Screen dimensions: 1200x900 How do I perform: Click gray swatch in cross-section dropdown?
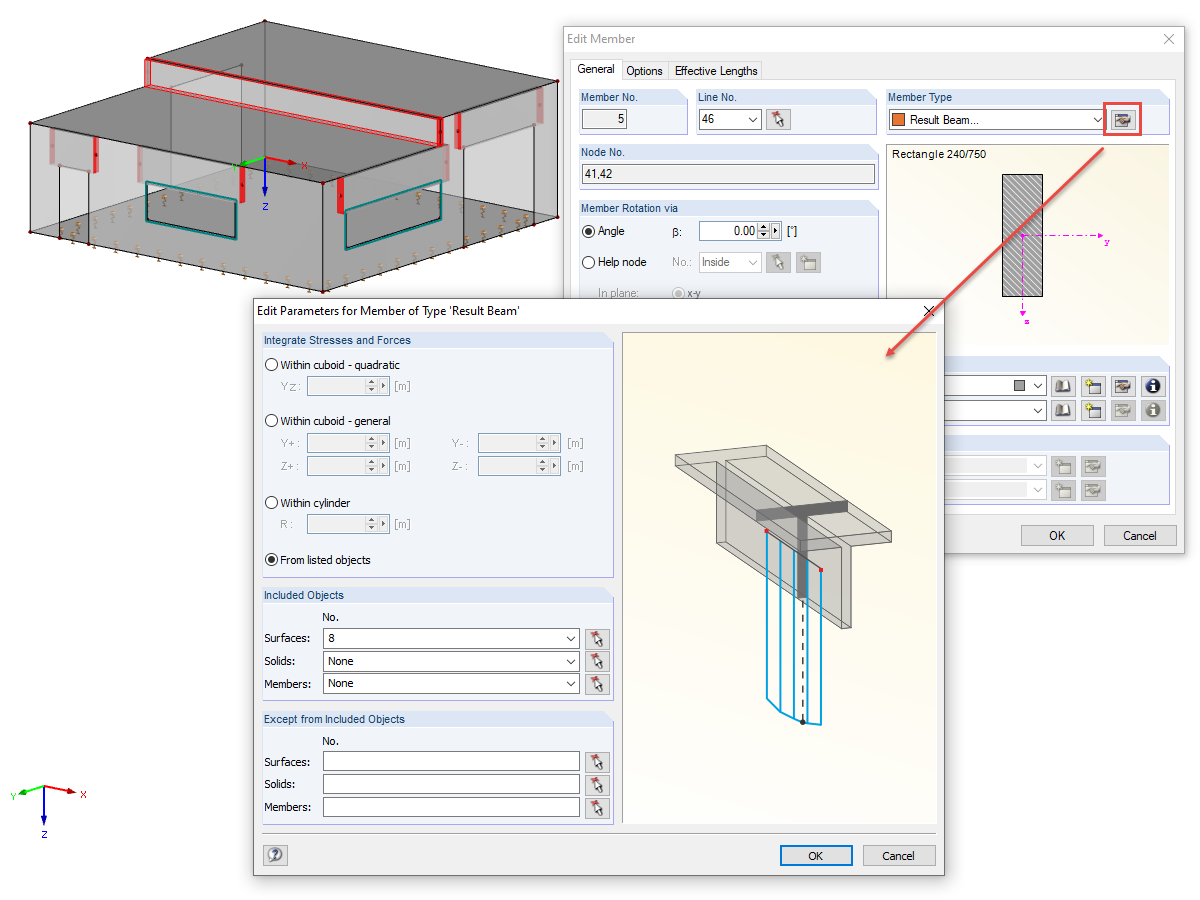tap(1019, 385)
